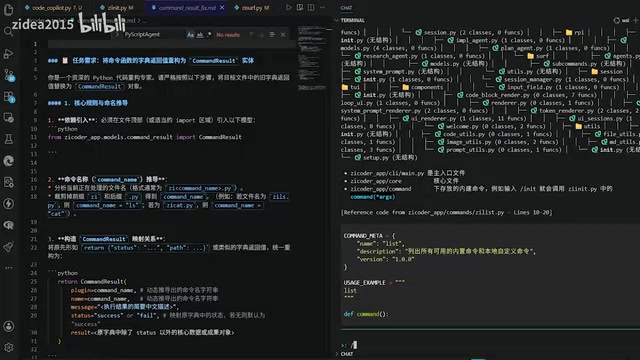The width and height of the screenshot is (640, 360).
Task: Click the terminal prompt input line
Action: click(x=490, y=345)
